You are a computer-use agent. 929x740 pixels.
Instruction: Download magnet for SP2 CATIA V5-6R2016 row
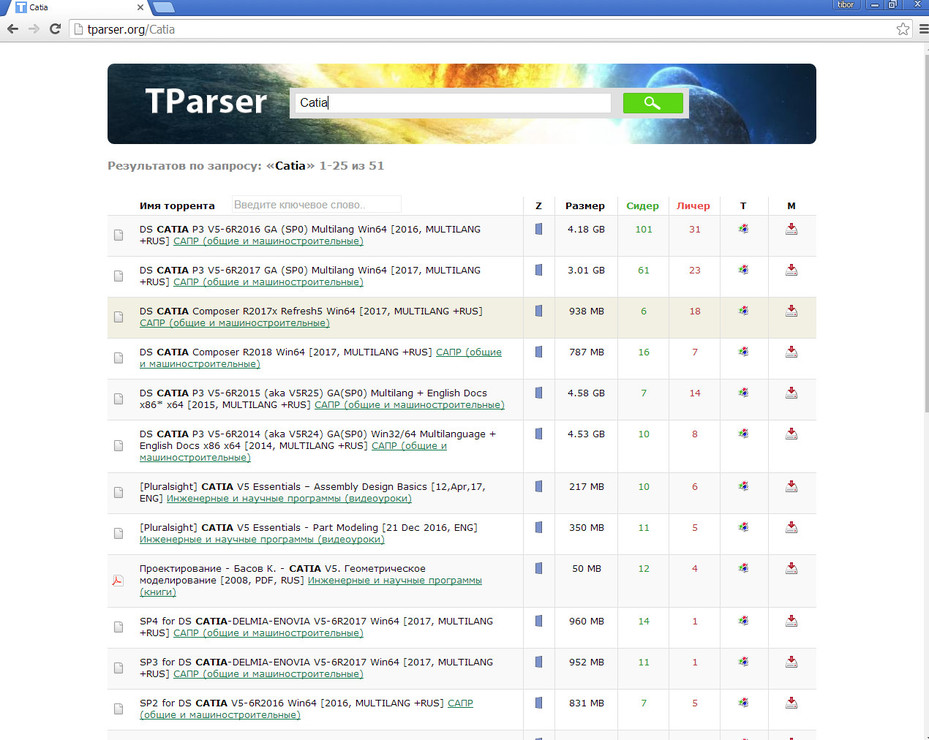click(791, 702)
